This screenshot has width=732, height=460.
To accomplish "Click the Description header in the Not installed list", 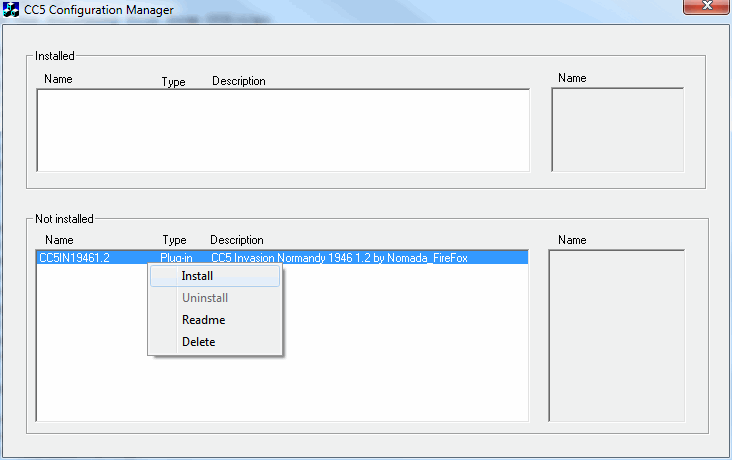I will click(236, 240).
